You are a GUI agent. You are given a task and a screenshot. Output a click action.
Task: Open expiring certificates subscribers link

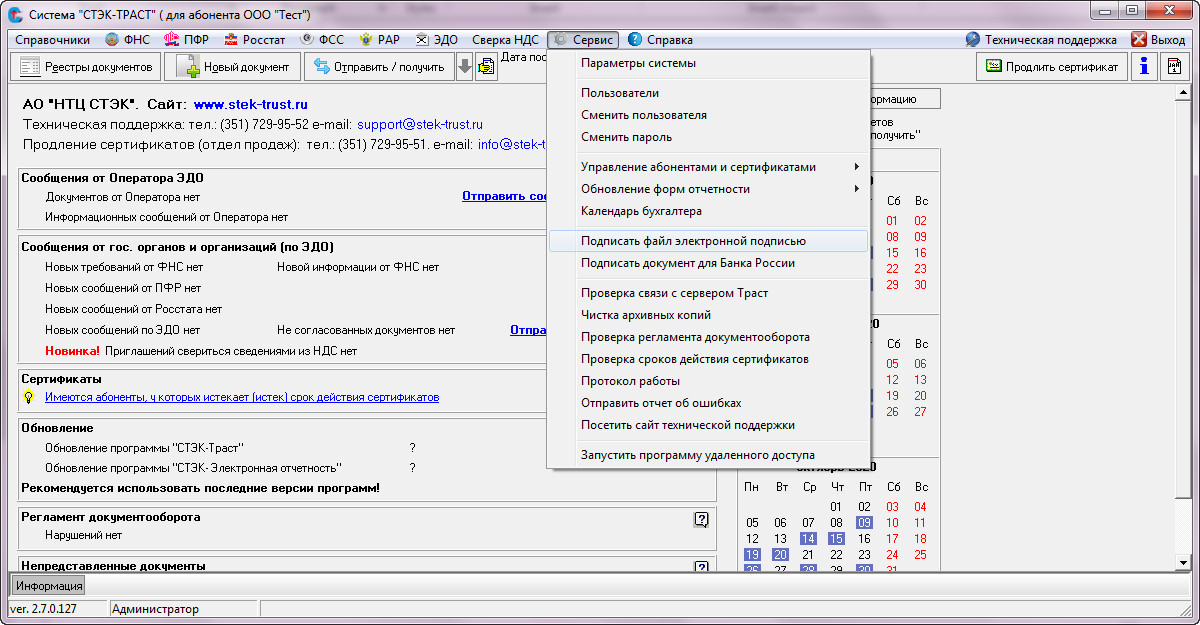pos(242,397)
